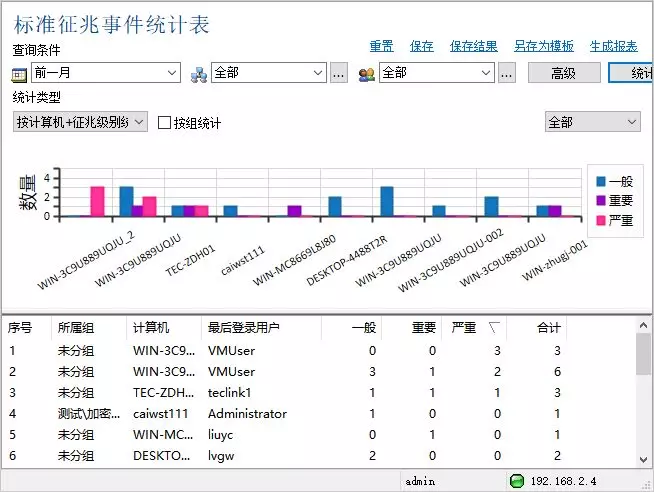Click the 测试\加密... group cell
Screen dimensions: 654x492
tap(89, 414)
